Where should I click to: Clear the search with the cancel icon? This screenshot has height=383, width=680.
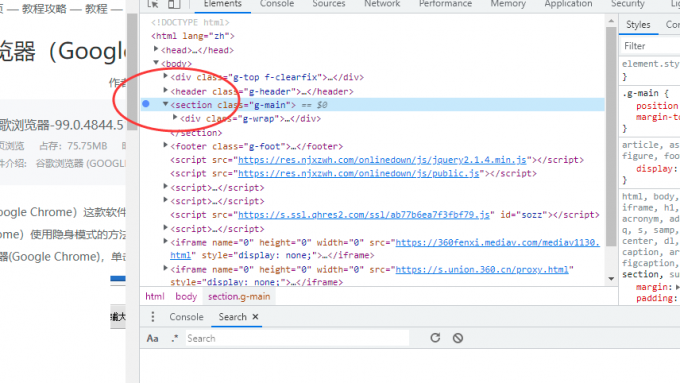pyautogui.click(x=458, y=338)
